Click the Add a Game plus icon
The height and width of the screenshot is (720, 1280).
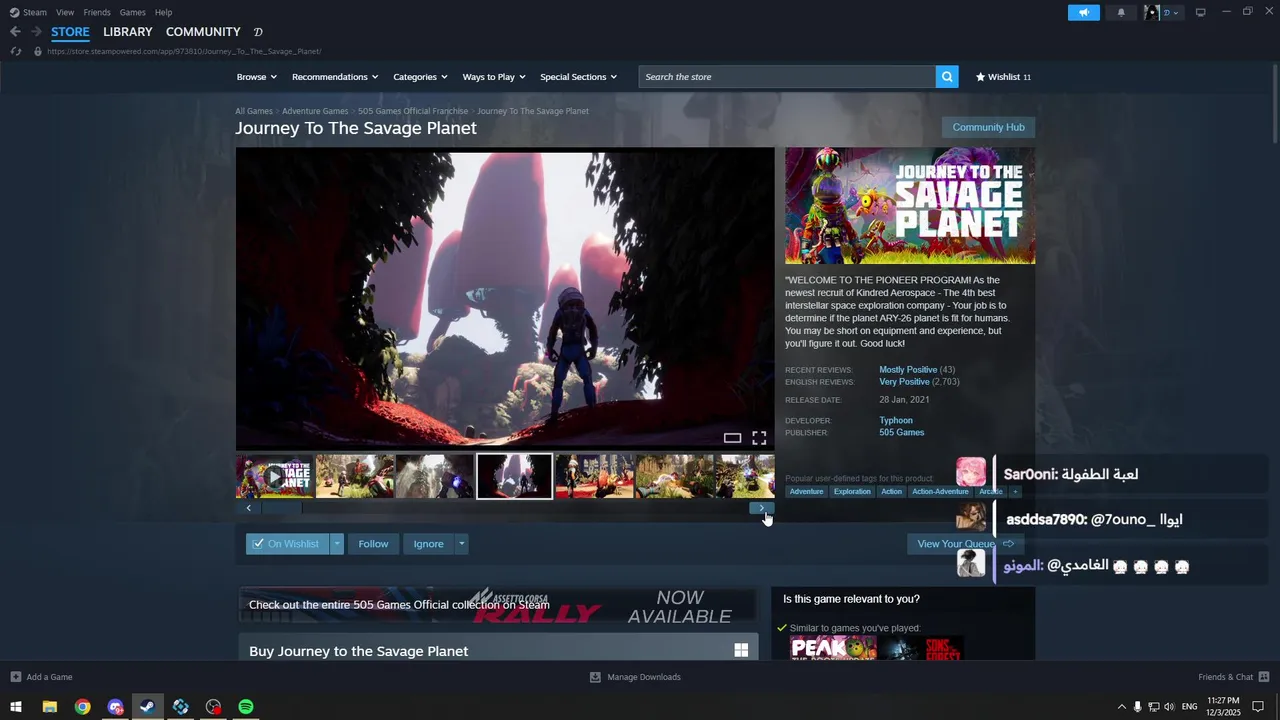point(15,677)
